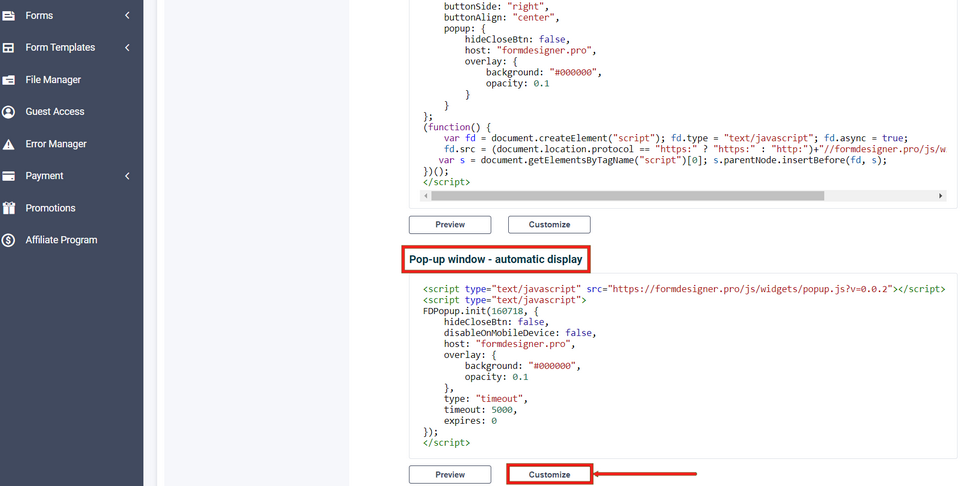Select the File Manager folder icon
This screenshot has height=486, width=960.
[9, 80]
